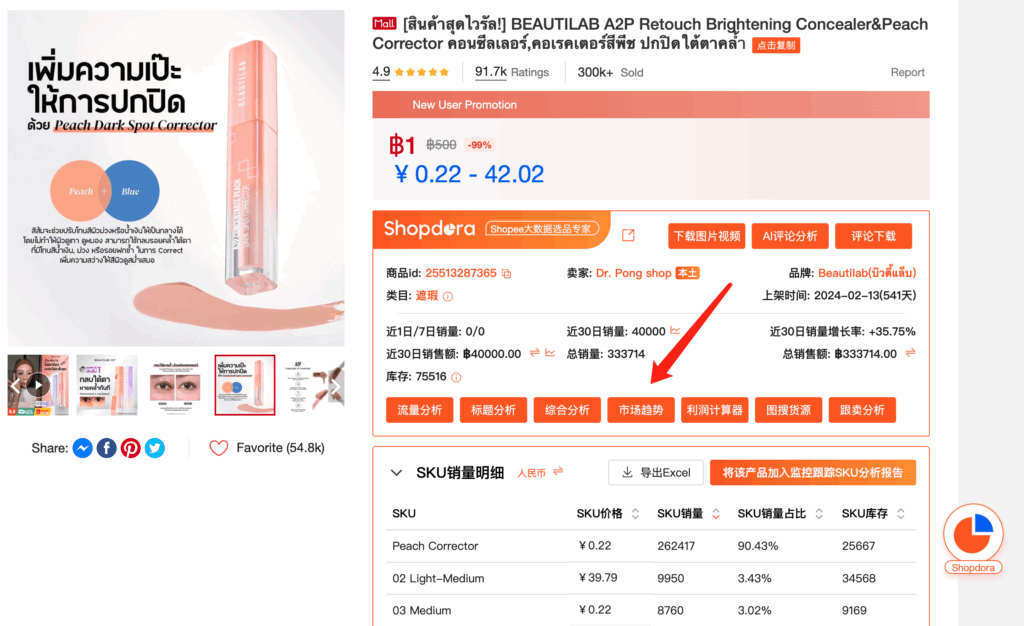Toggle Favorite heart for this product
The width and height of the screenshot is (1024, 626).
pyautogui.click(x=219, y=448)
